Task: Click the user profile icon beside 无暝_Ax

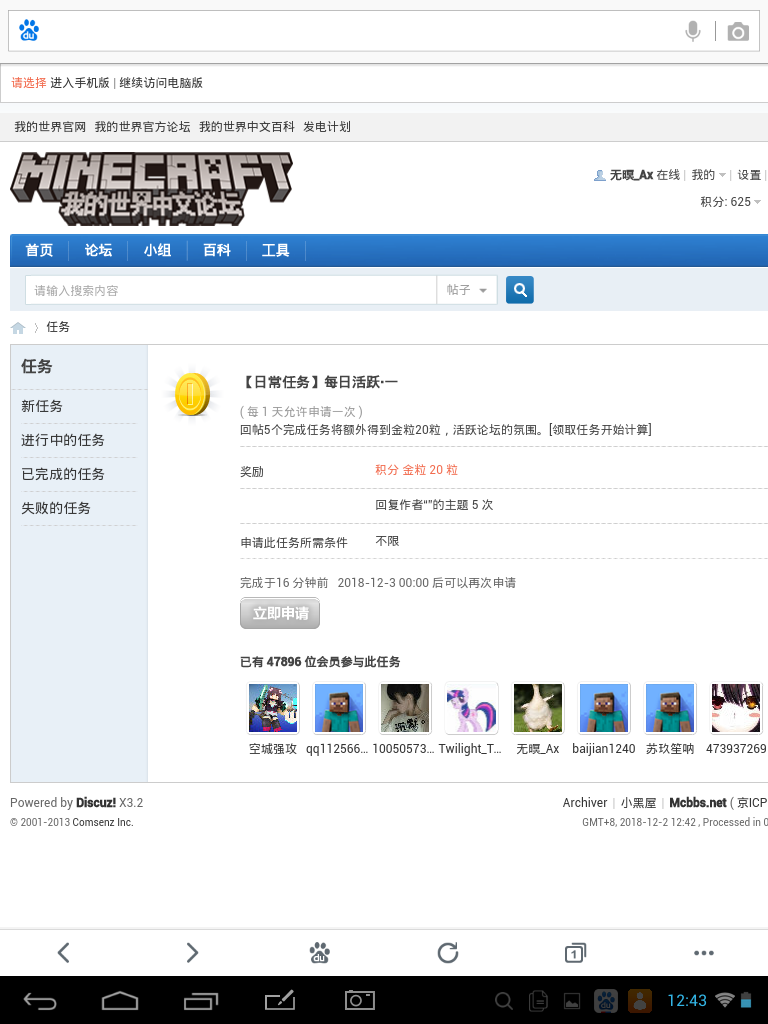Action: click(x=599, y=175)
